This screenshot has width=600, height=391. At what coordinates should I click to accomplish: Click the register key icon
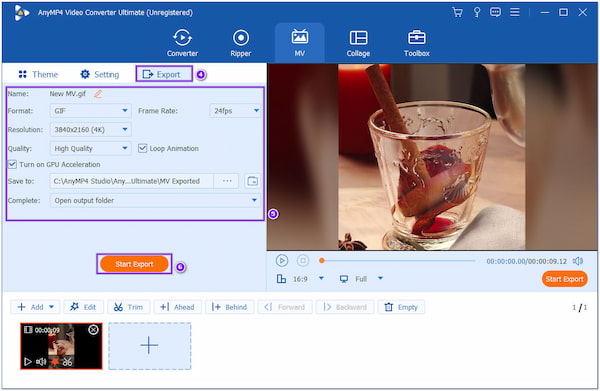click(477, 13)
